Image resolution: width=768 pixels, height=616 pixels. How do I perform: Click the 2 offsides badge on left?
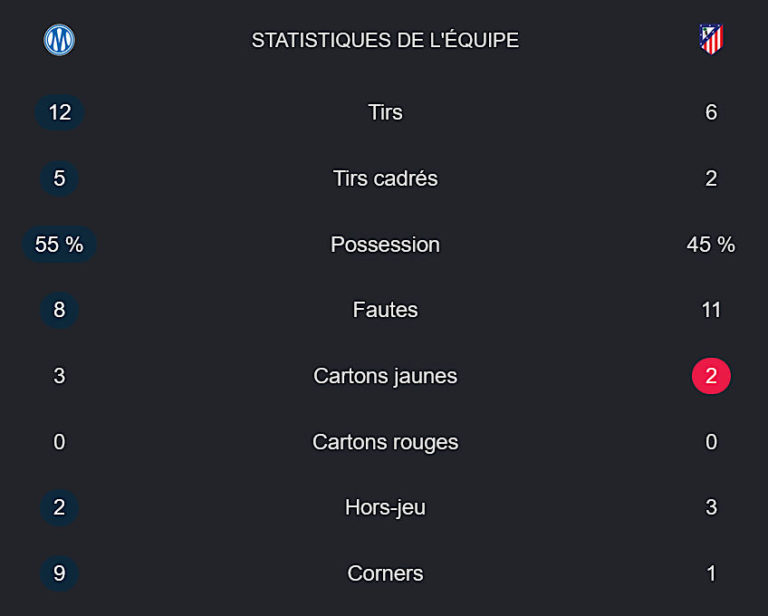tap(59, 507)
